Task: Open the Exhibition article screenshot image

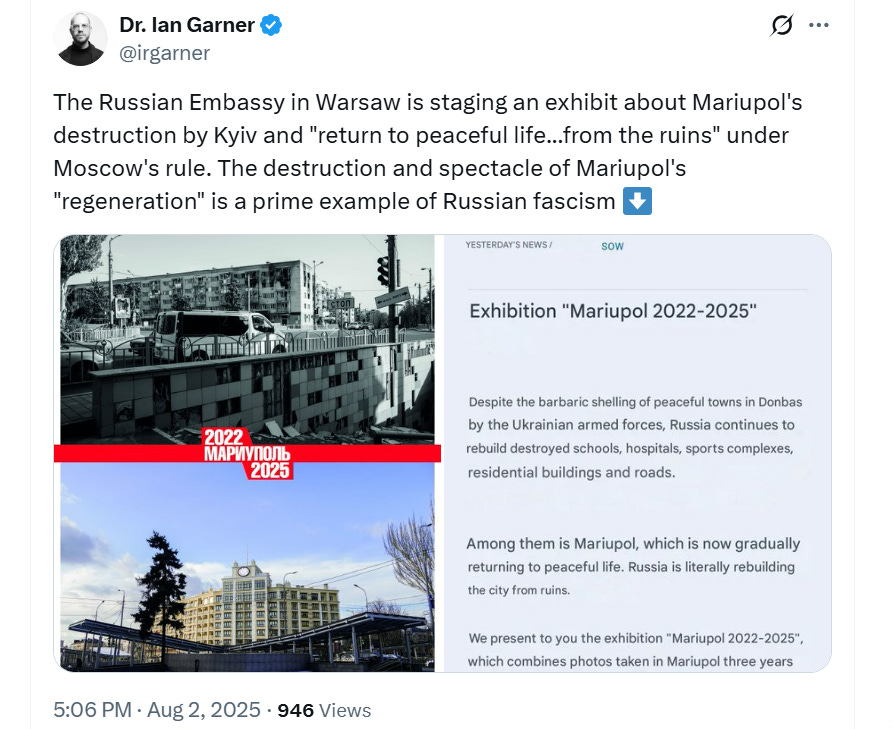Action: [637, 453]
